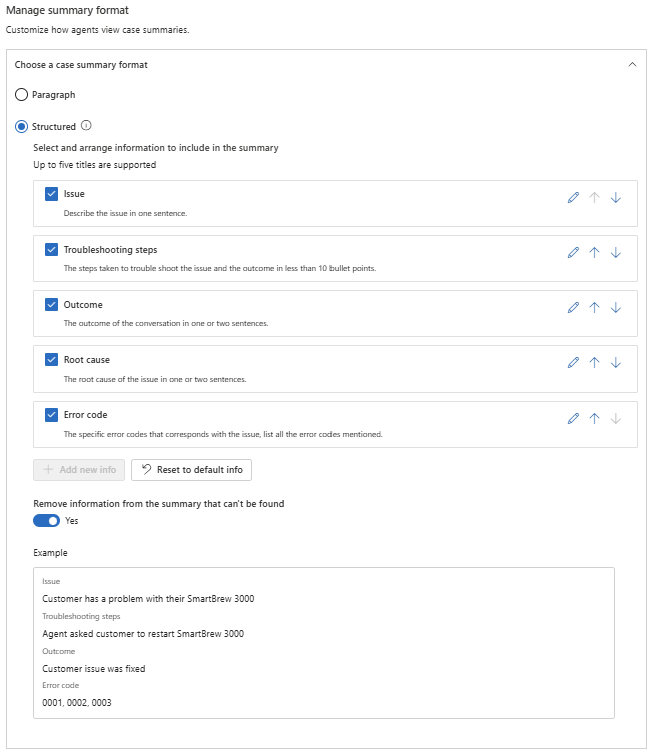Turn off remove missing information toggle

(46, 520)
